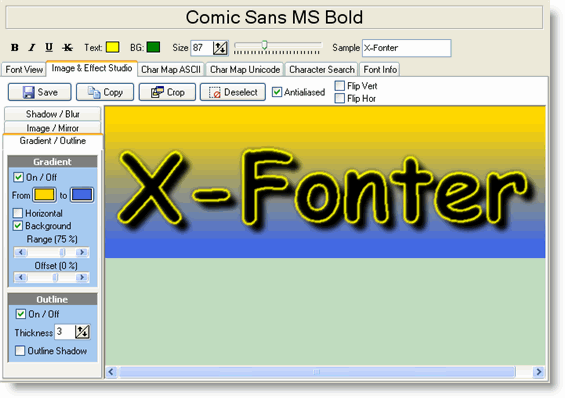Click the Offset slider thumb

point(55,277)
